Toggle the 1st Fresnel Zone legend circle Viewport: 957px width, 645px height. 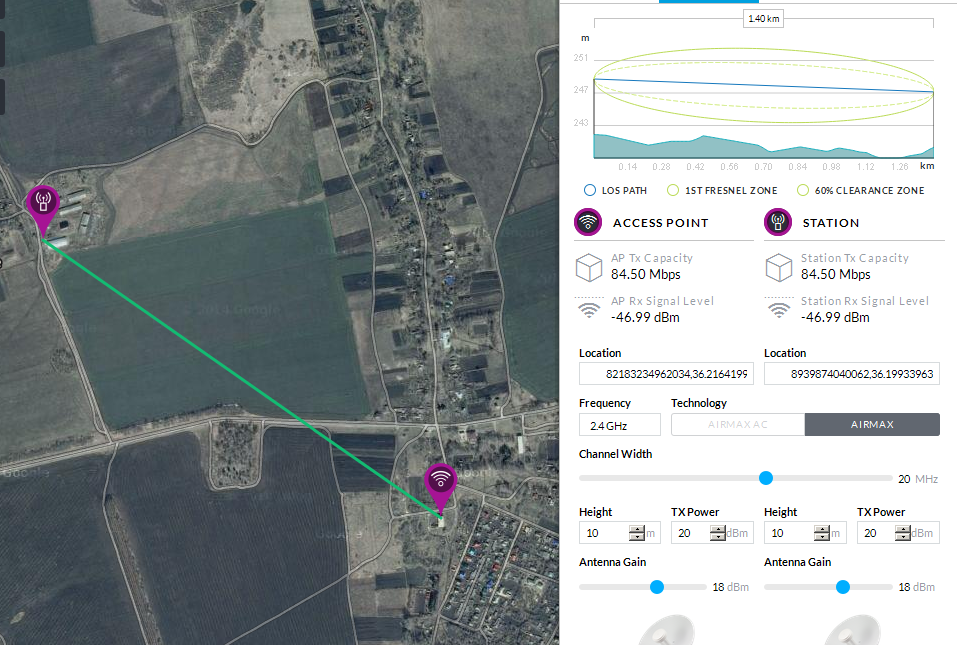673,190
